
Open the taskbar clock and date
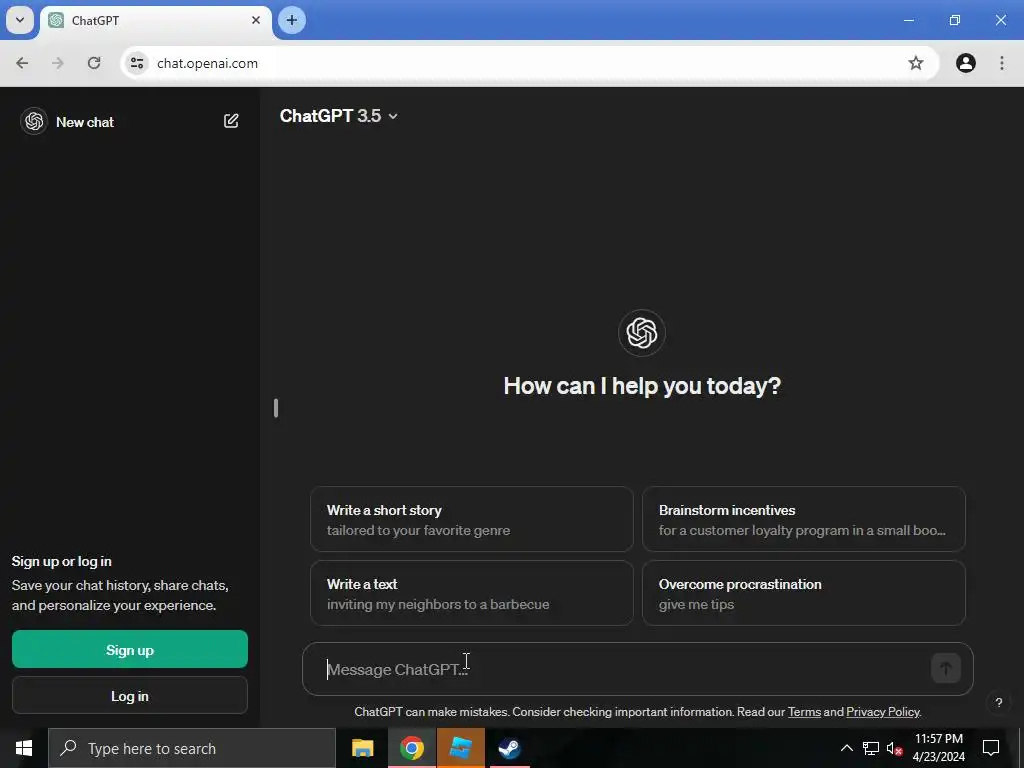tap(938, 748)
